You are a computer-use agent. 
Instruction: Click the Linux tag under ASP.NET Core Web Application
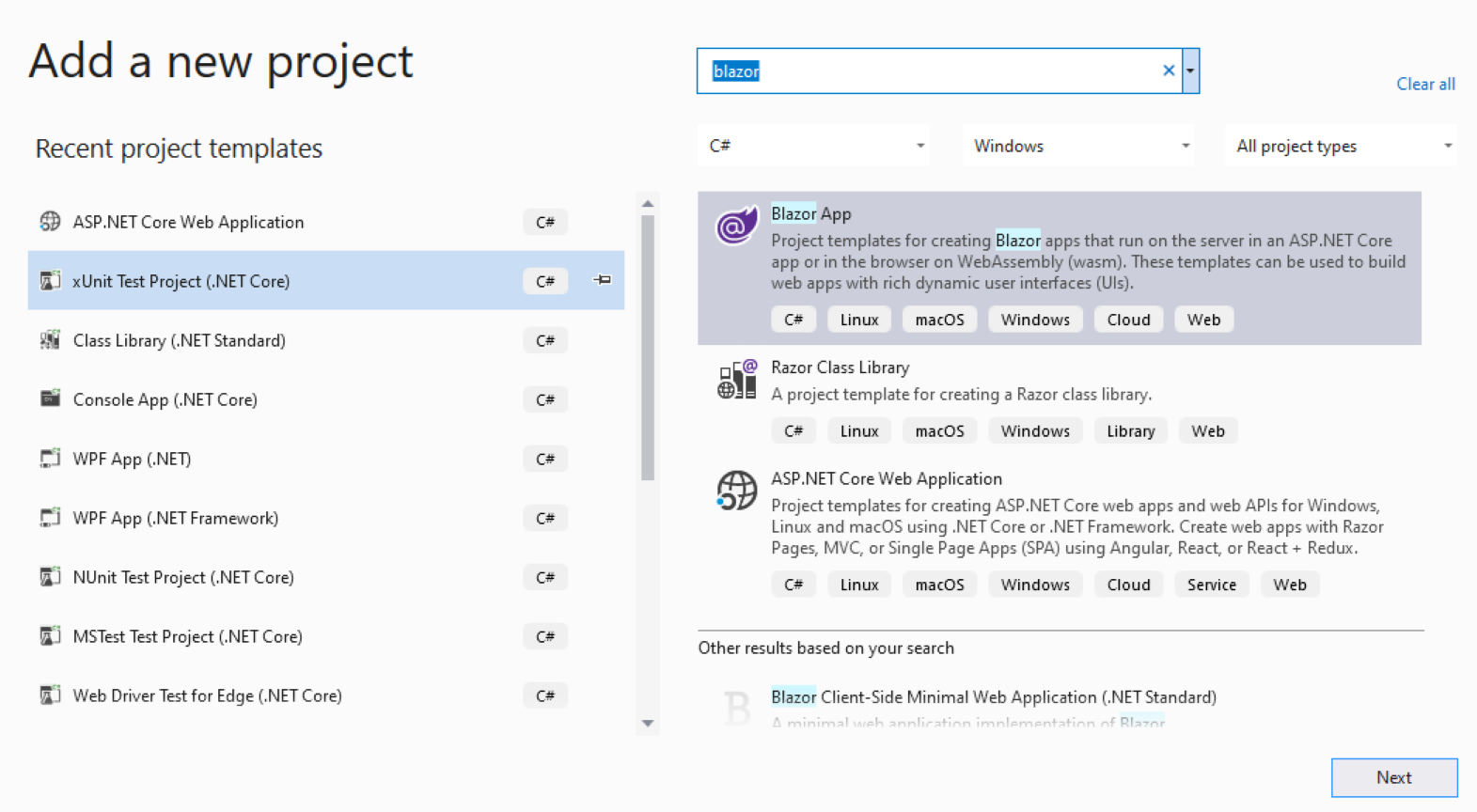pos(859,585)
